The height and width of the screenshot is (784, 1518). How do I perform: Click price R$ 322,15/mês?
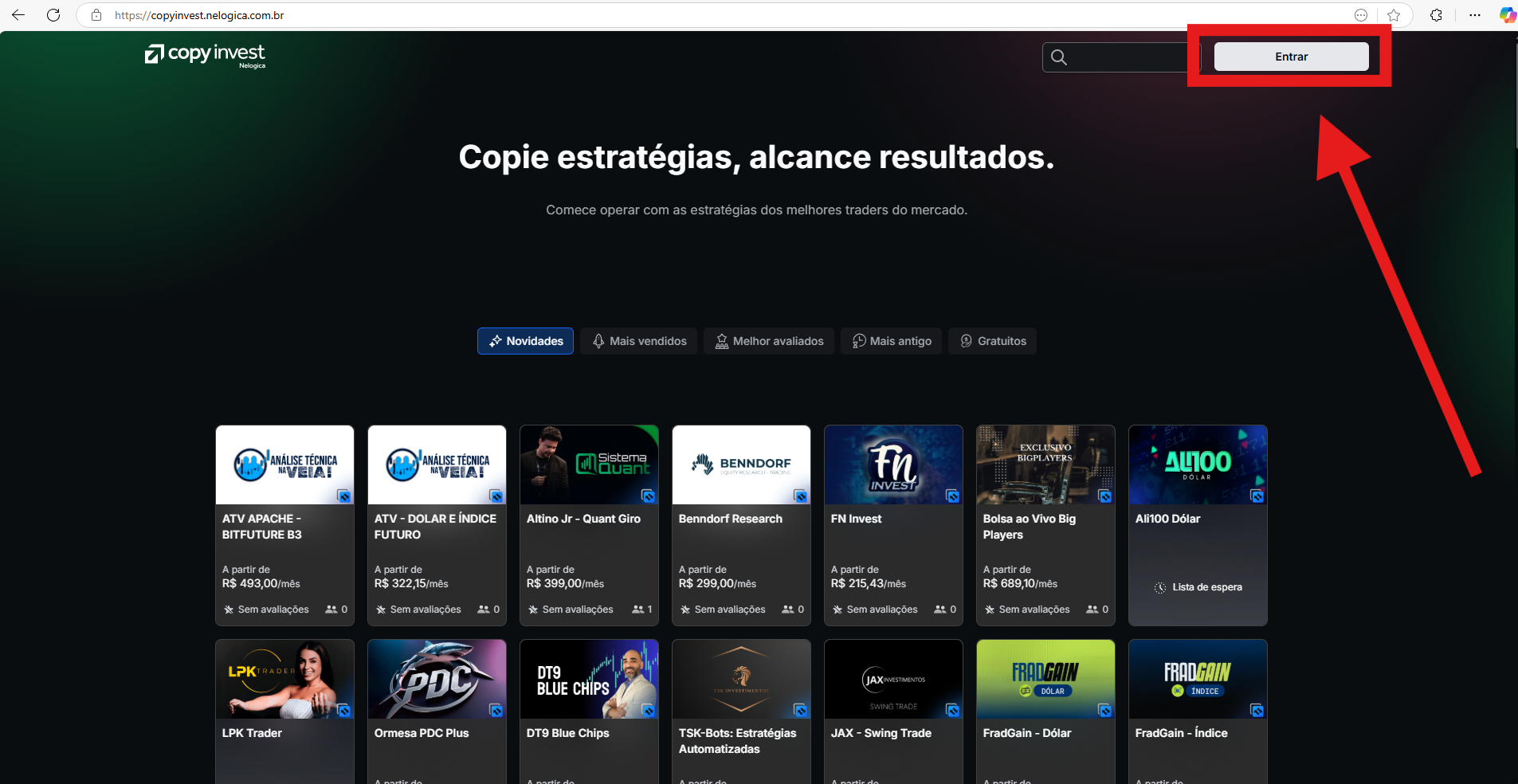(411, 584)
